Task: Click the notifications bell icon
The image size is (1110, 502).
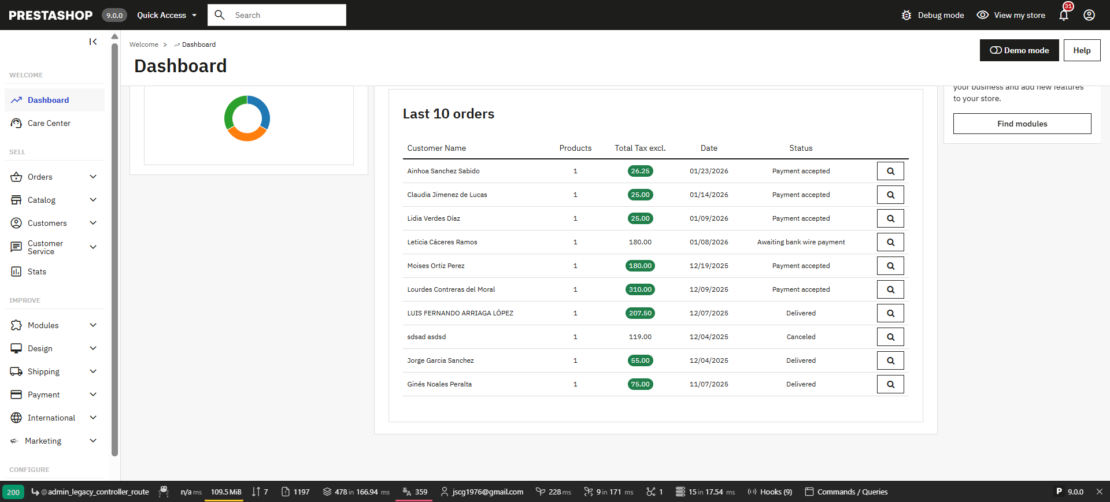Action: click(1064, 15)
